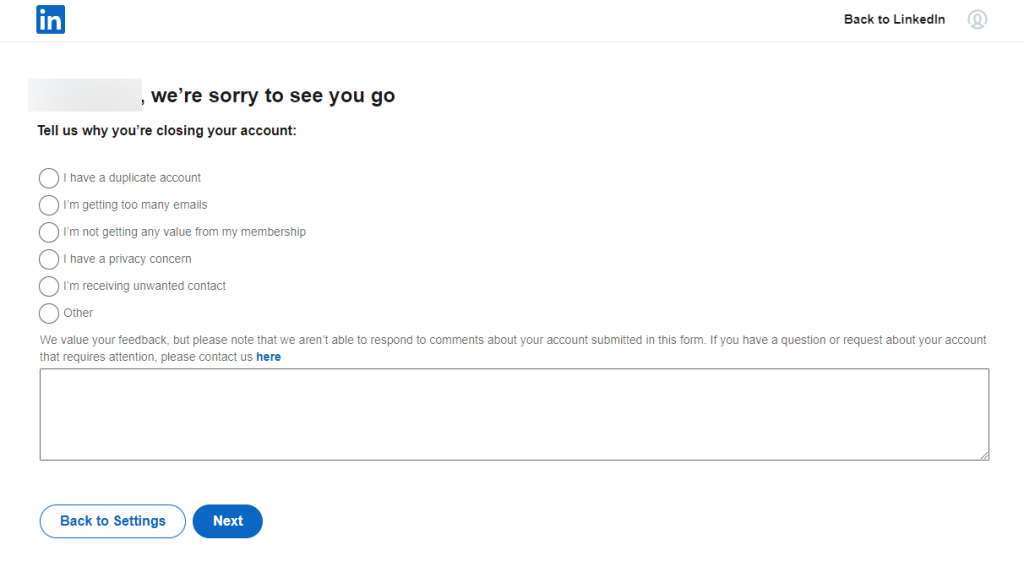Screen dimensions: 1024x578
Task: Select 'I'm receiving unwanted contact'
Action: coord(48,286)
